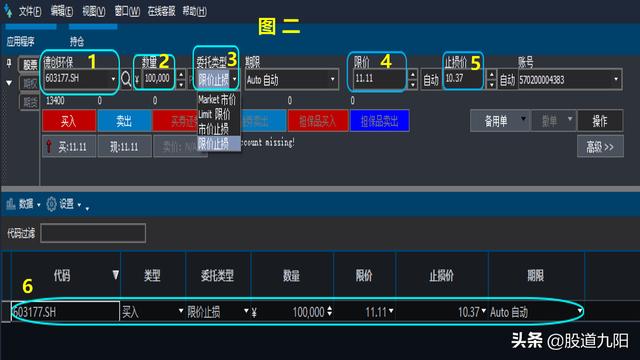Switch to the 应用程序 tab
This screenshot has width=640, height=360.
click(20, 41)
